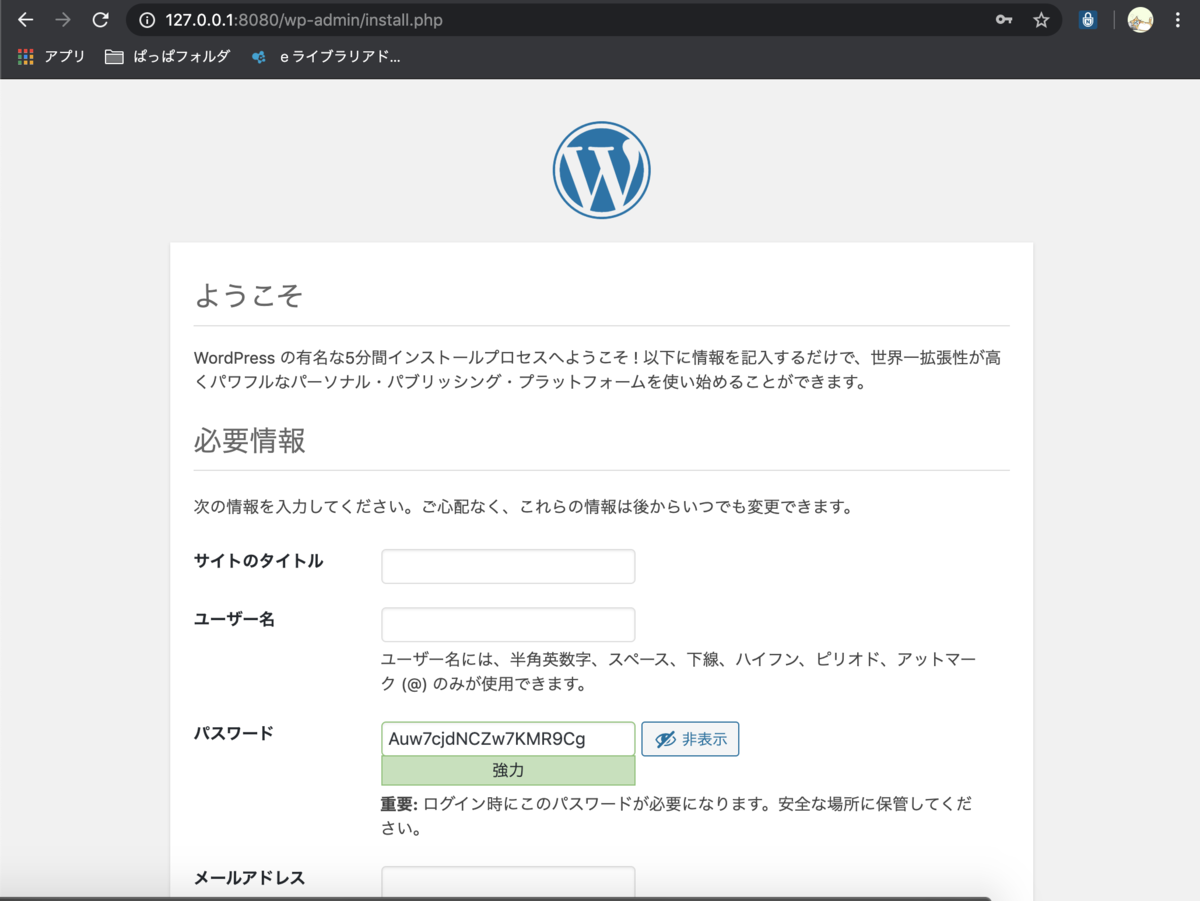Toggle password visibility with 非表示 button

pos(690,739)
